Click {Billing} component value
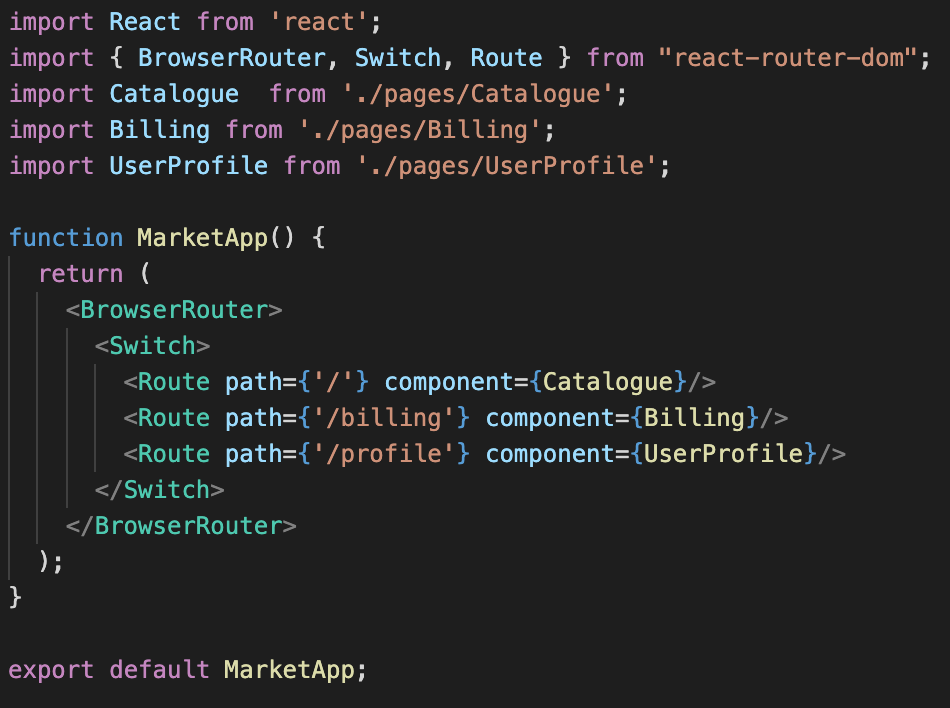950x708 pixels. tap(694, 418)
